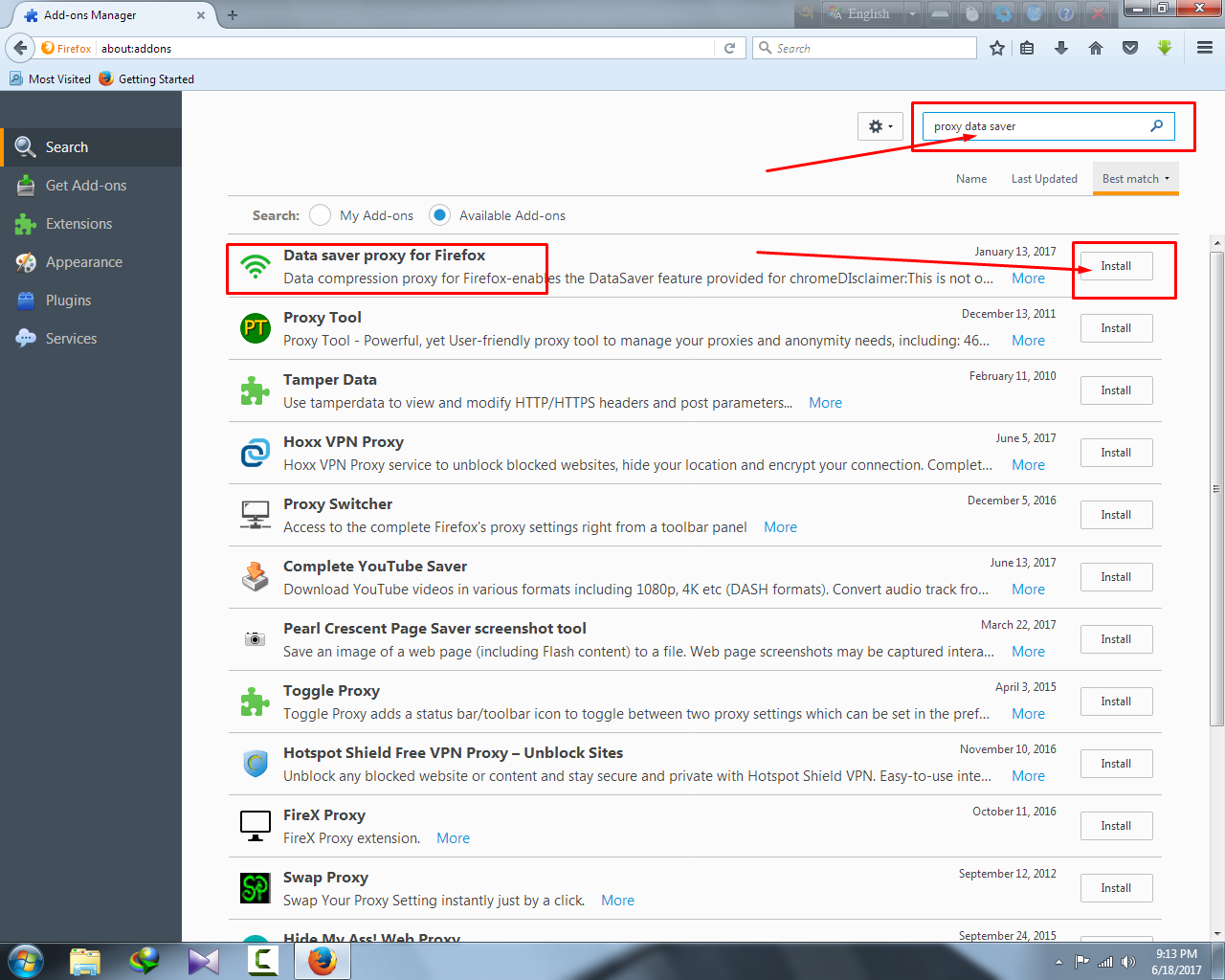Open the hamburger menu icon

click(x=1205, y=48)
